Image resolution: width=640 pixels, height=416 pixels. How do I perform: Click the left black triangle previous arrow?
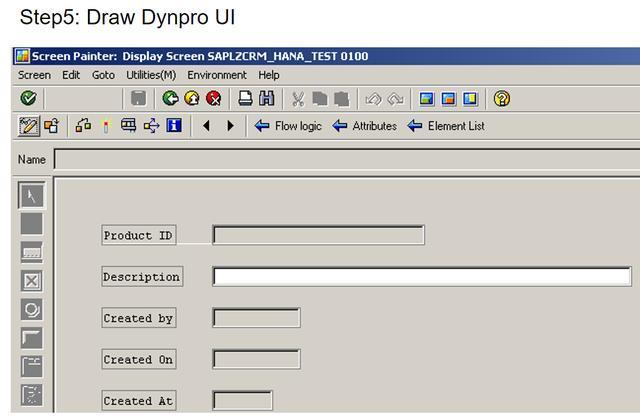coord(207,126)
